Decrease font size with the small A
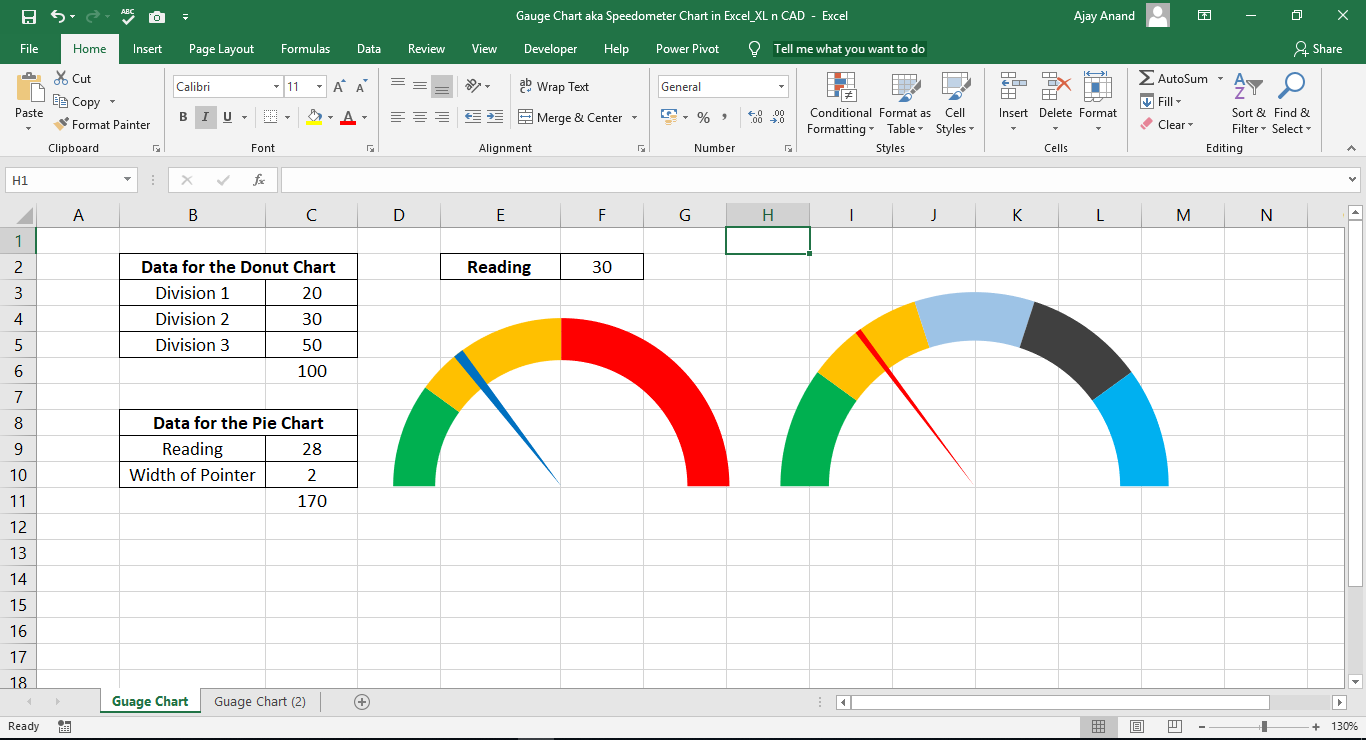This screenshot has width=1366, height=740. (x=360, y=87)
